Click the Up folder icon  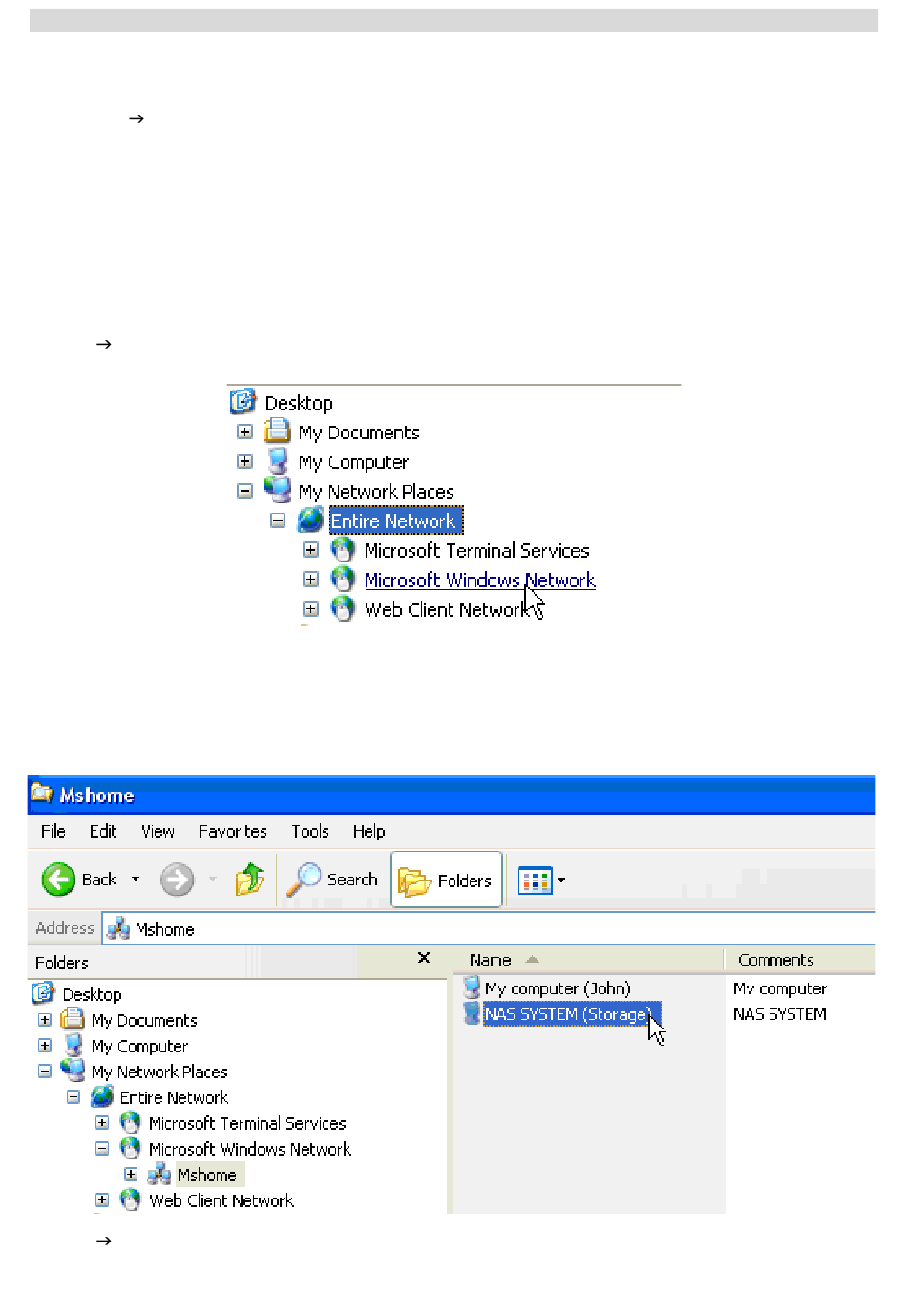click(x=249, y=880)
